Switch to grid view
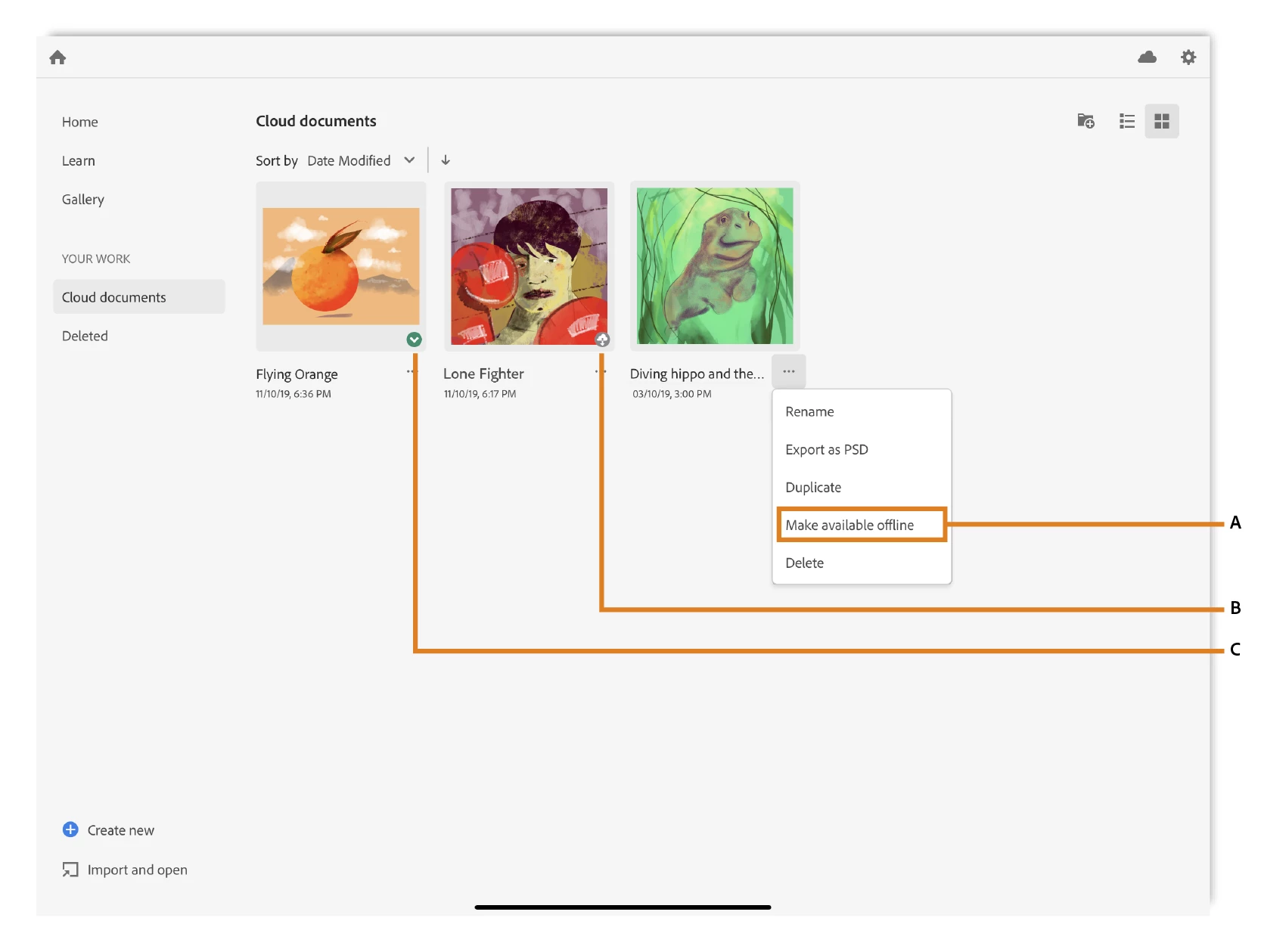The width and height of the screenshot is (1261, 952). pos(1162,121)
